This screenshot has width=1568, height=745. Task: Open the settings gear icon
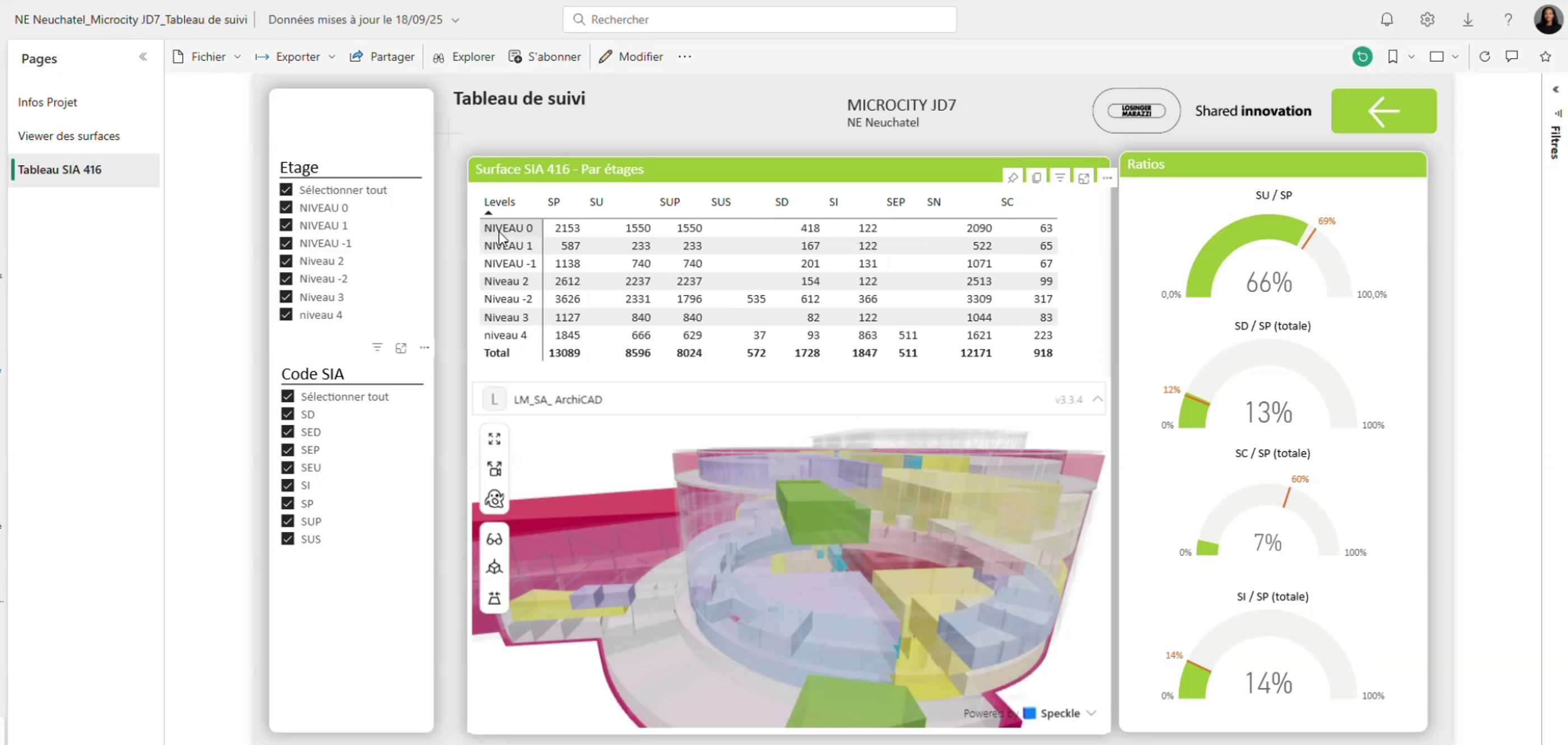tap(1427, 20)
